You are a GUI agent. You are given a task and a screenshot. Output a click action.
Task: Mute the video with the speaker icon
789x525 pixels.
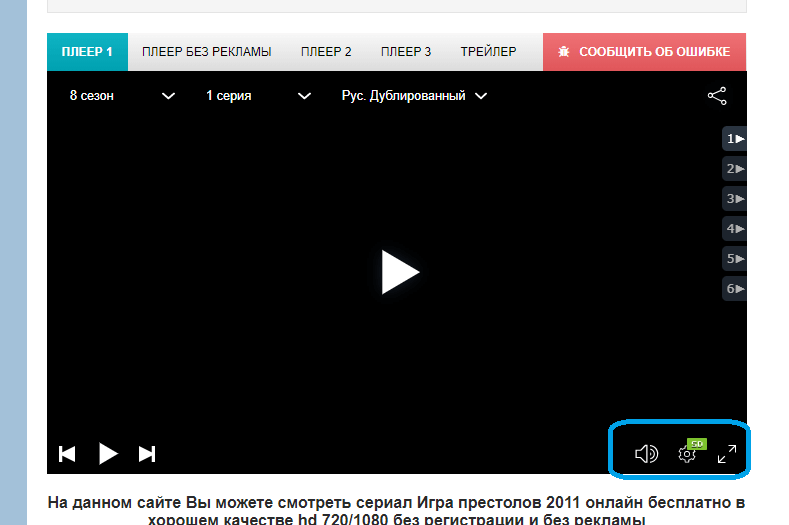(646, 454)
